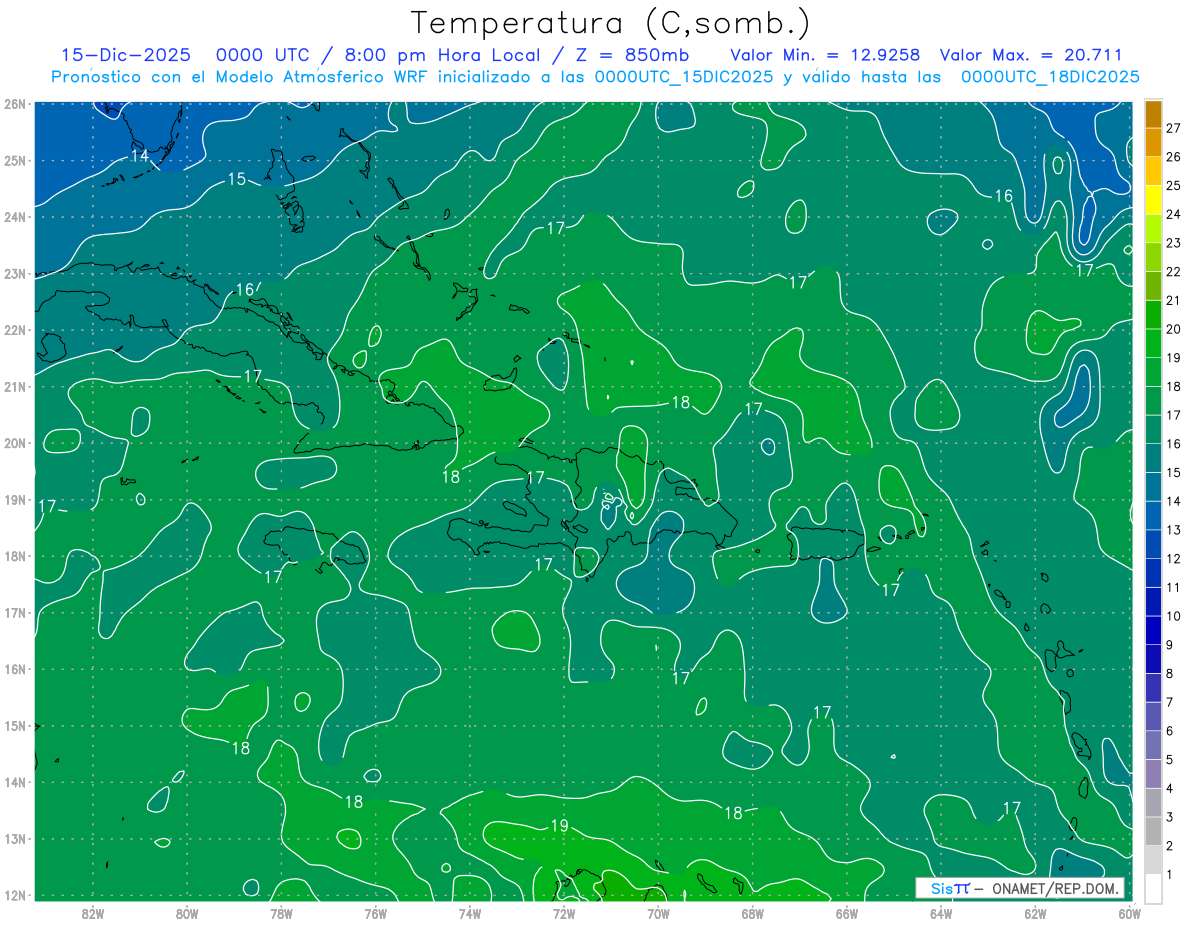Screen dimensions: 1200x927
Task: Click the "Valor Min. = 12.9258" text
Action: point(825,55)
